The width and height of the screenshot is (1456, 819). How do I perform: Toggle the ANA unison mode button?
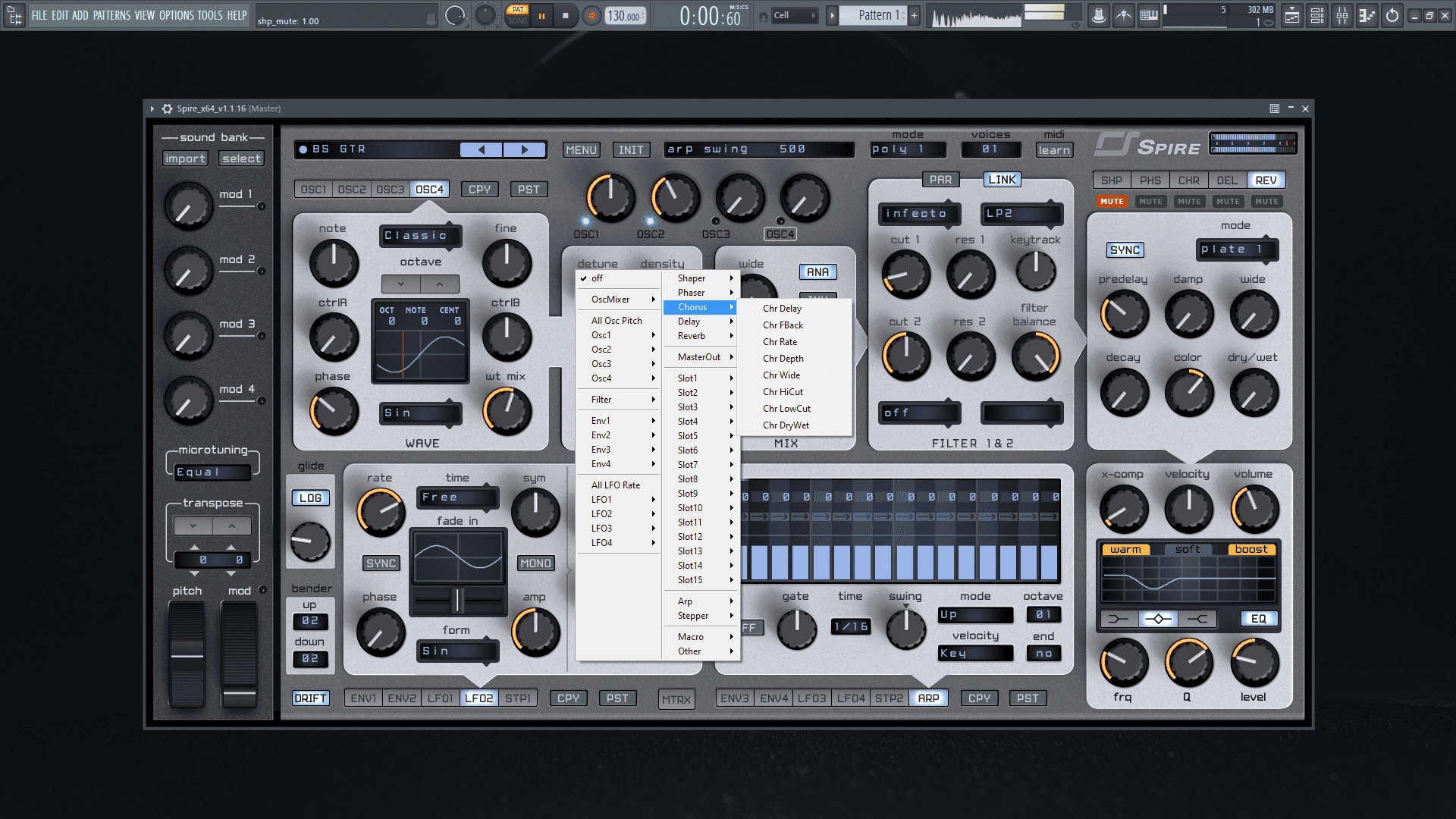coord(817,272)
